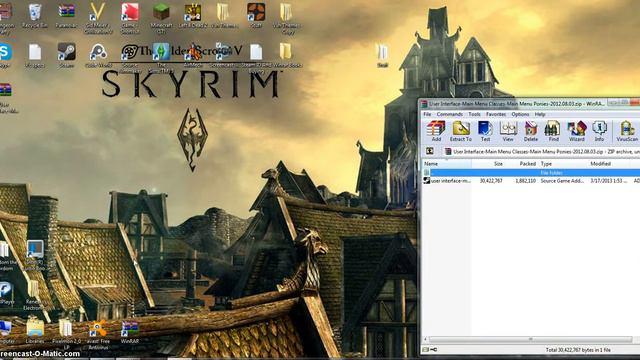Open the Options menu

[x=520, y=114]
